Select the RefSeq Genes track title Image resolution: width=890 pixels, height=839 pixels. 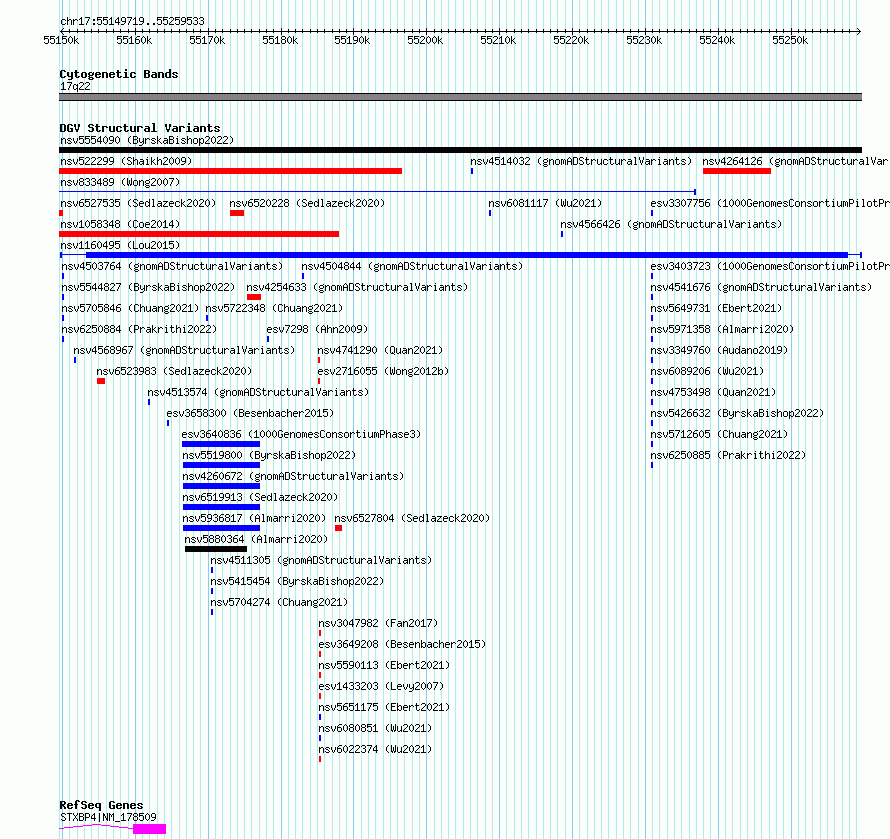[101, 805]
